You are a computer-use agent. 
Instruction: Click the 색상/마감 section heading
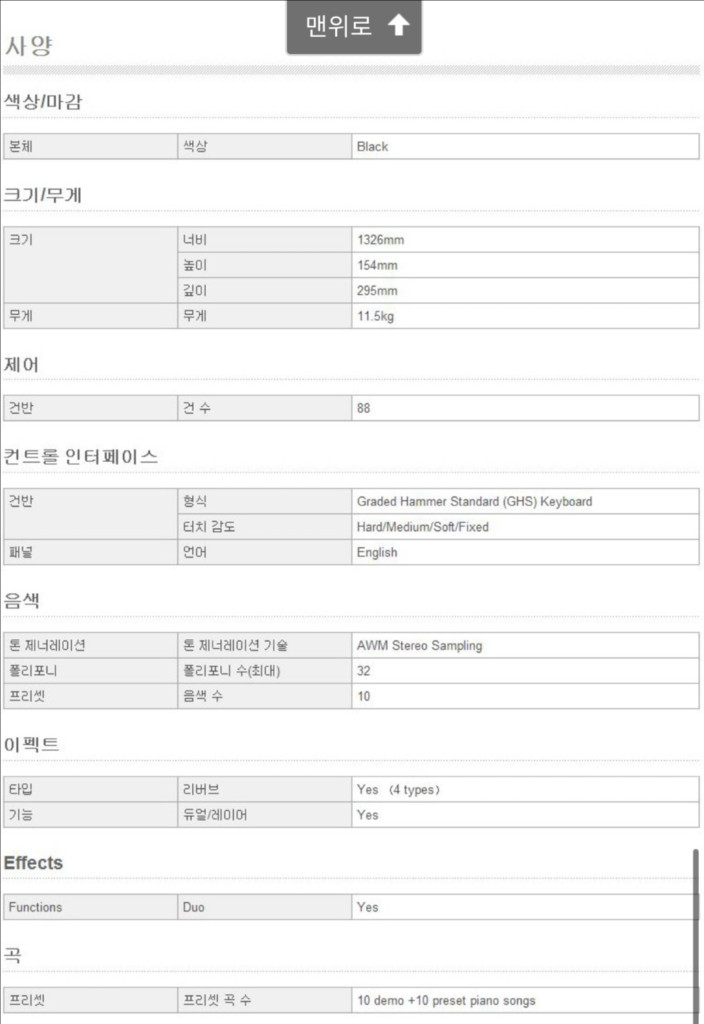43,101
